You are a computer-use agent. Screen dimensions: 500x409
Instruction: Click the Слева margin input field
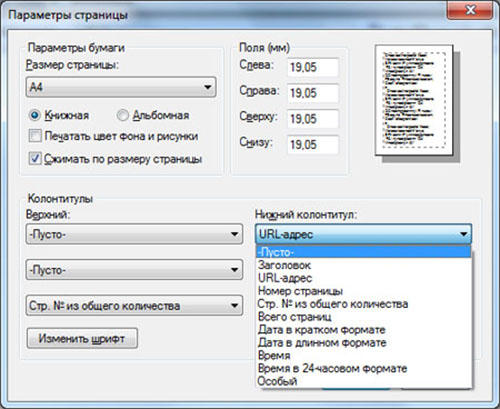[x=313, y=67]
